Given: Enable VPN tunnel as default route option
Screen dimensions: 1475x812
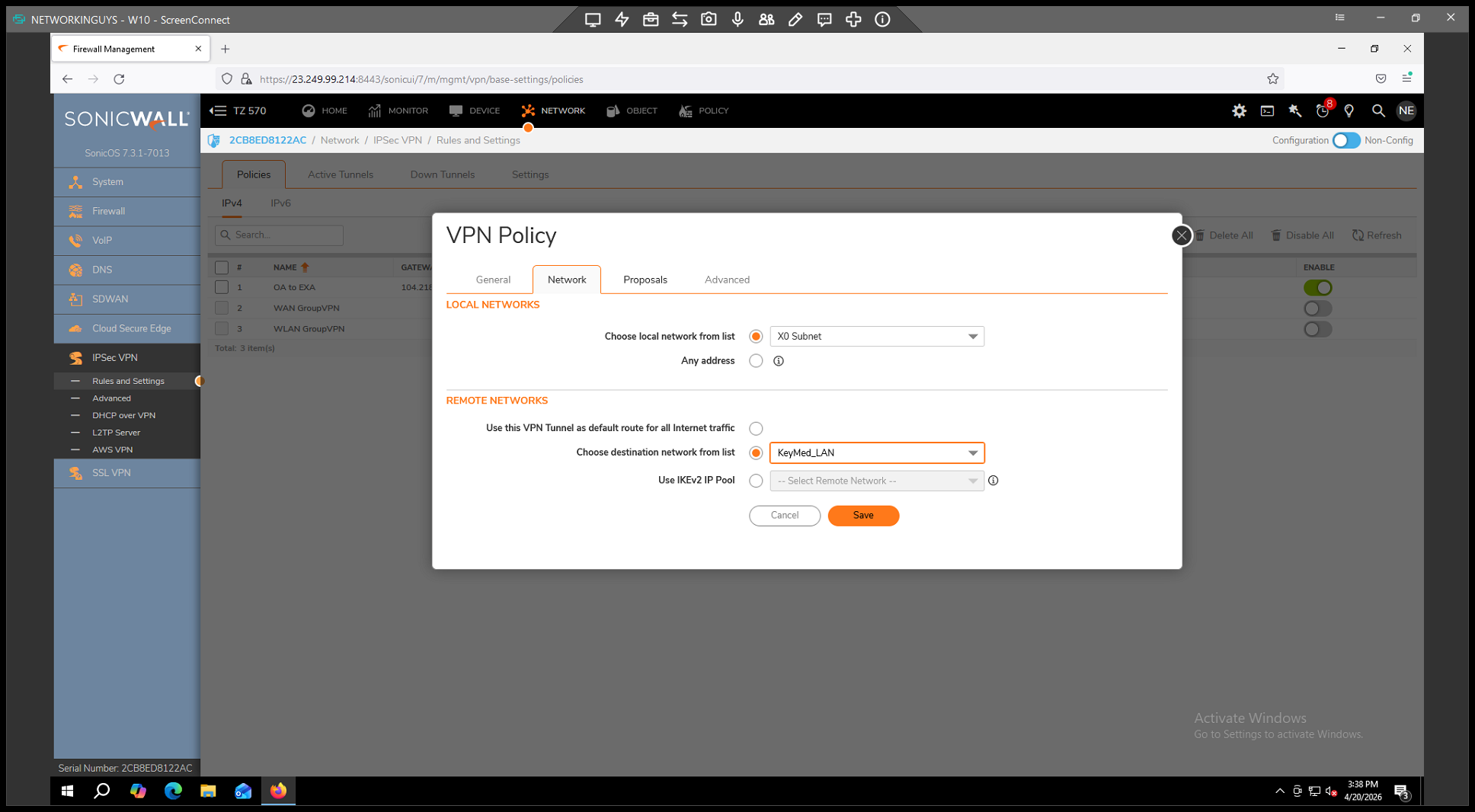Looking at the screenshot, I should pyautogui.click(x=756, y=428).
